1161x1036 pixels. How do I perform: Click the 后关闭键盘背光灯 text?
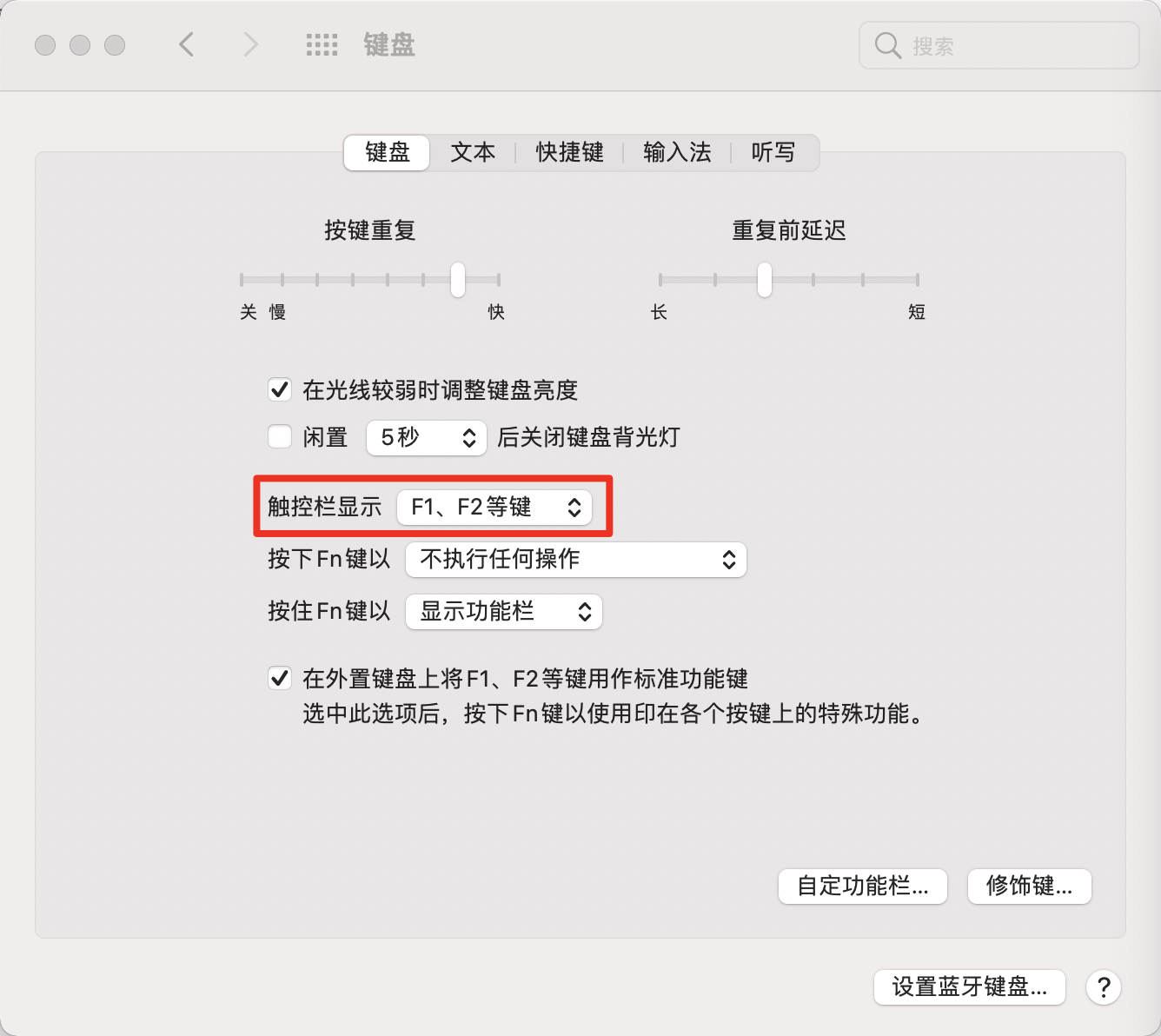(x=588, y=437)
